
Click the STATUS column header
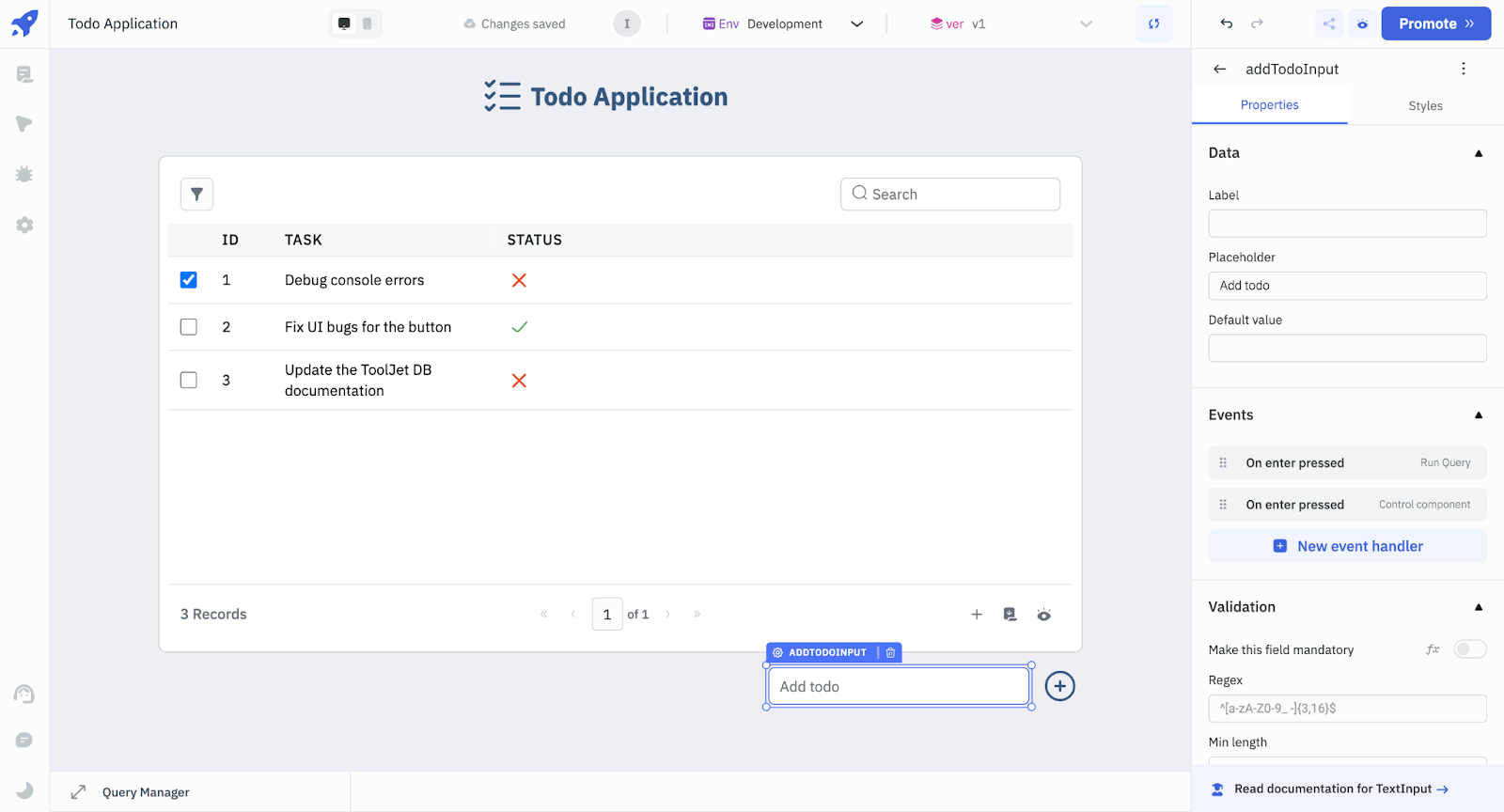(534, 240)
